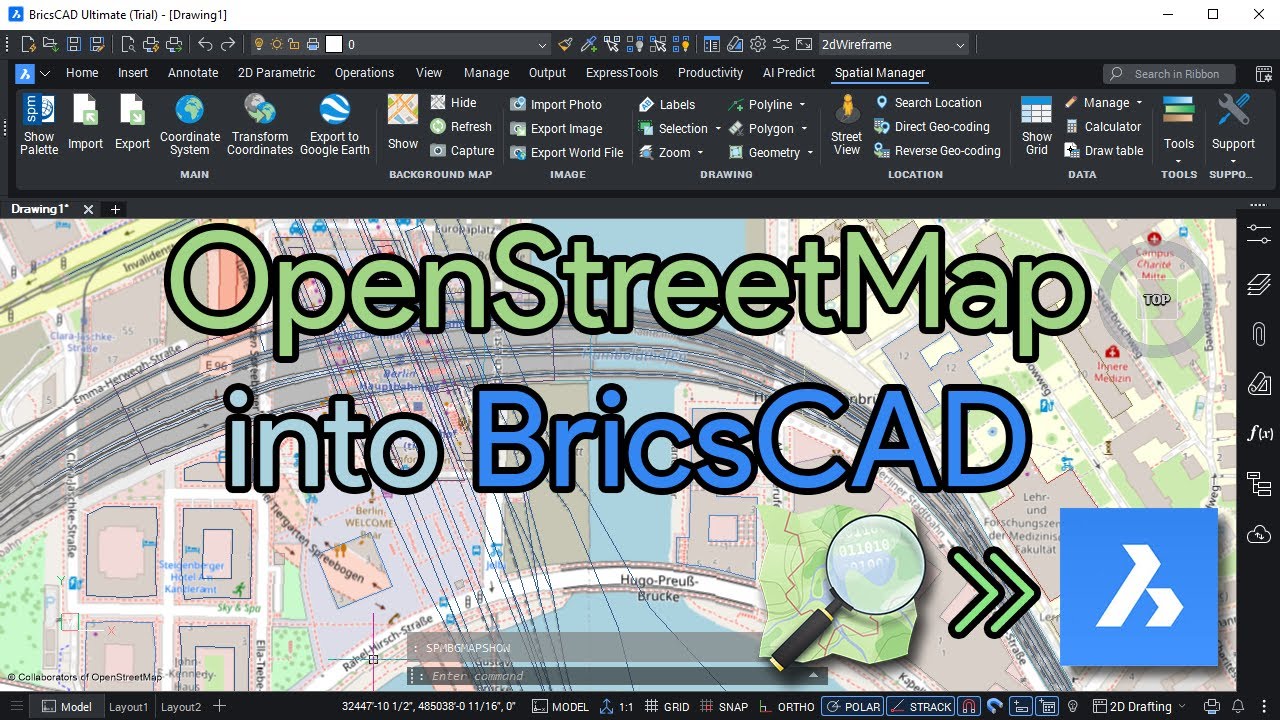The width and height of the screenshot is (1280, 720).
Task: Disable STRACK snap tracking
Action: 921,706
